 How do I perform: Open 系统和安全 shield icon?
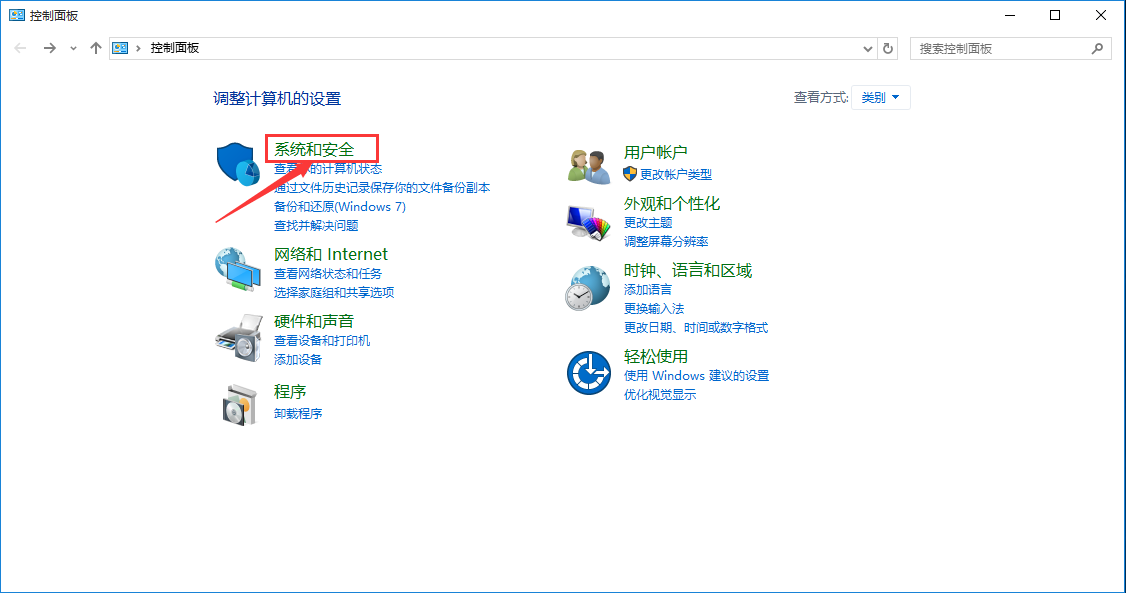(238, 162)
